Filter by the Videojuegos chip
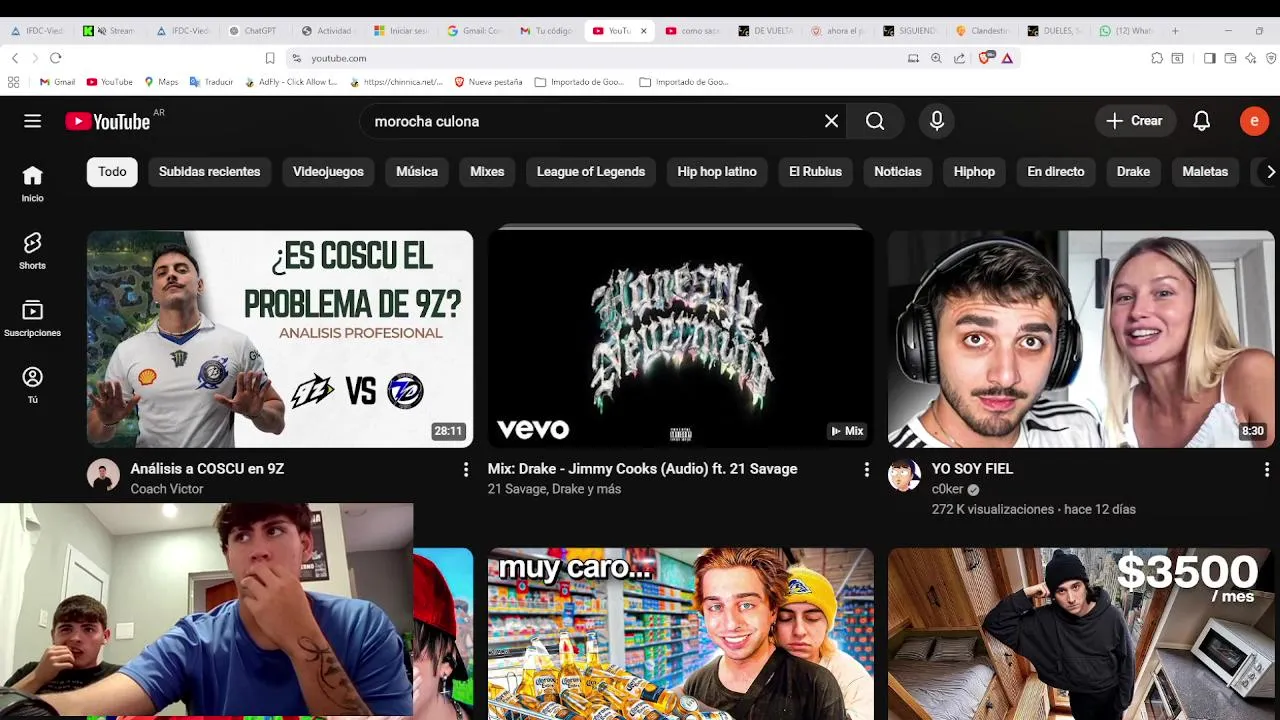This screenshot has height=720, width=1280. pos(328,172)
